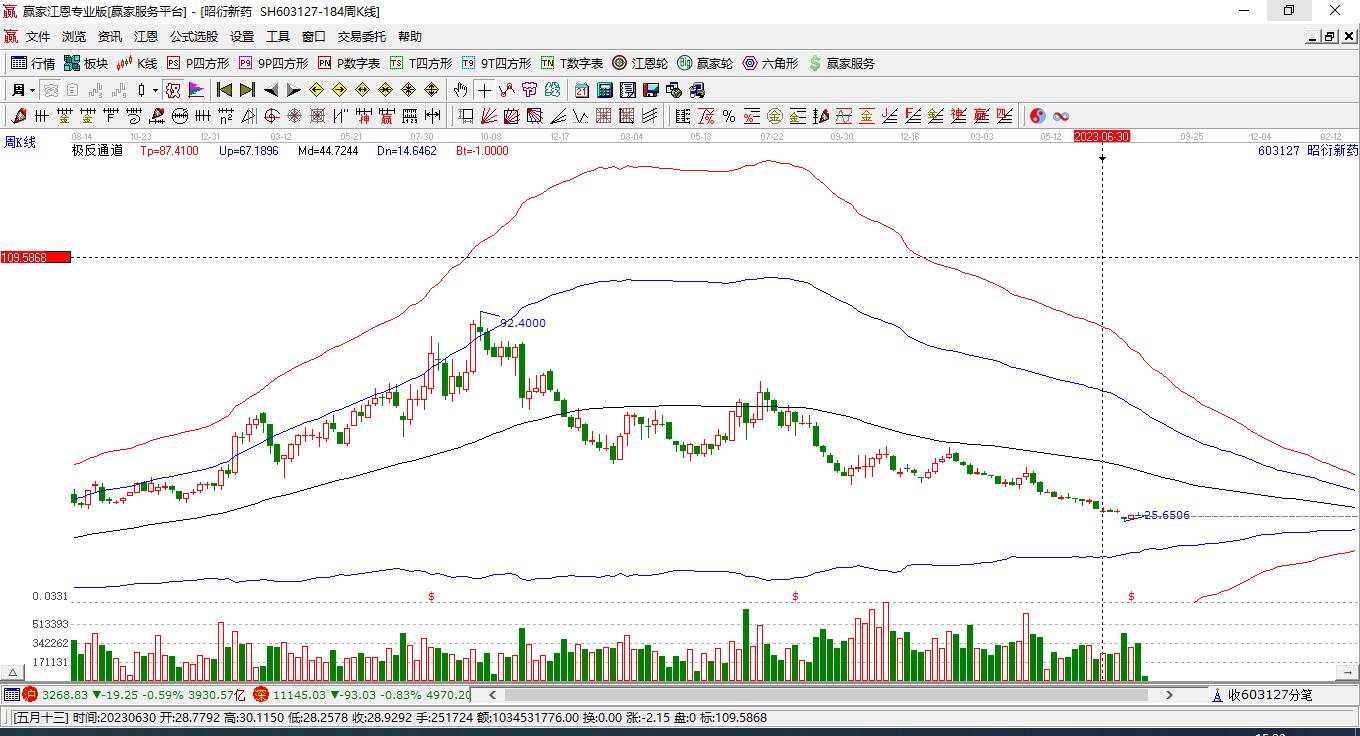Open the 9P四方形 tool
Screen dimensions: 1360x736
point(273,63)
